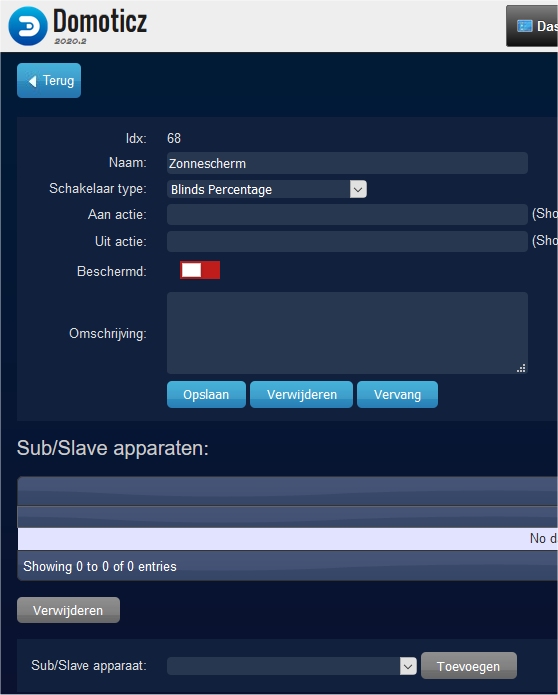Grab the Omschrijving textarea resize handle
This screenshot has height=695, width=558.
(x=521, y=368)
